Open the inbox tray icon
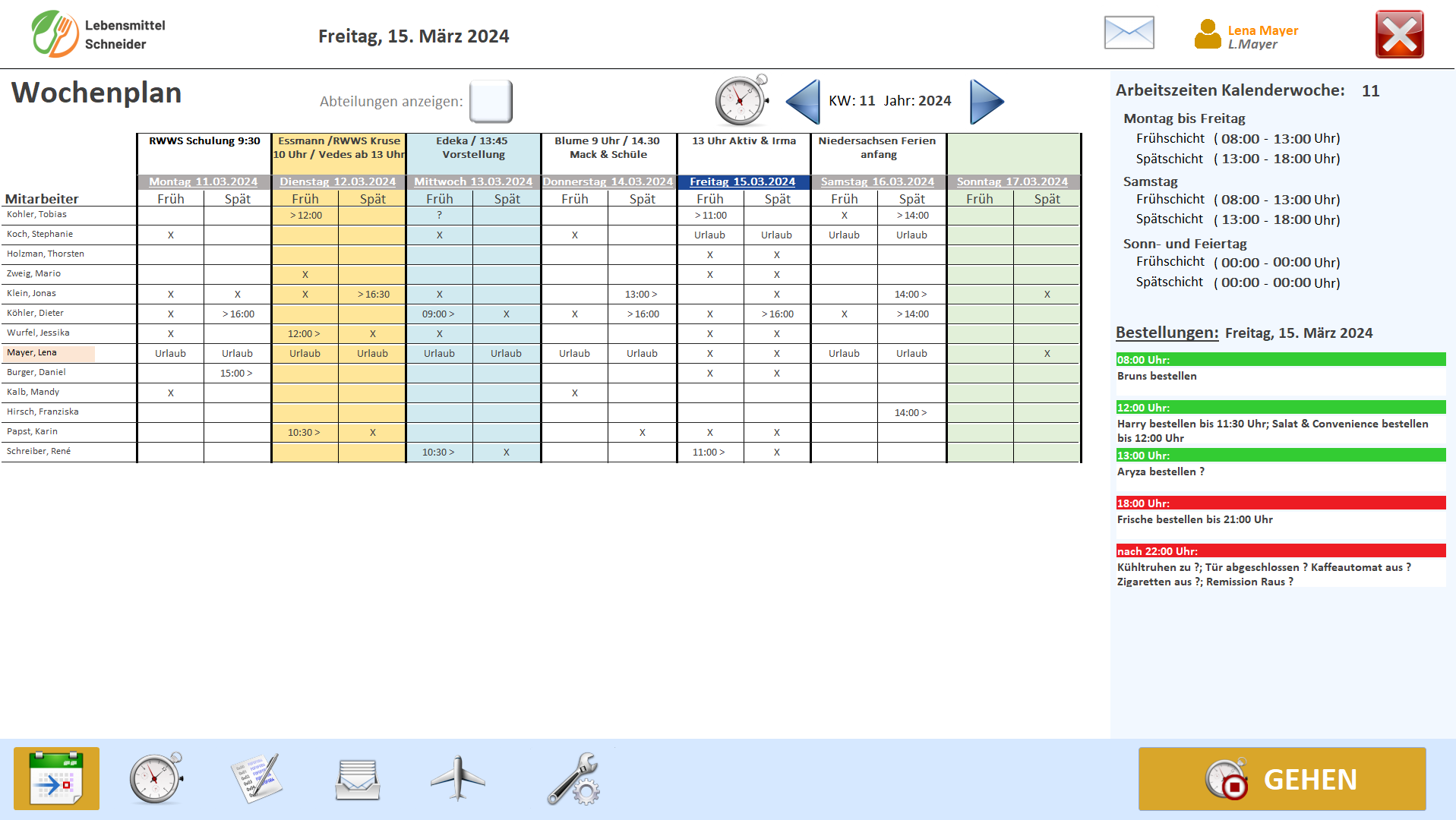The width and height of the screenshot is (1456, 820). tap(357, 780)
